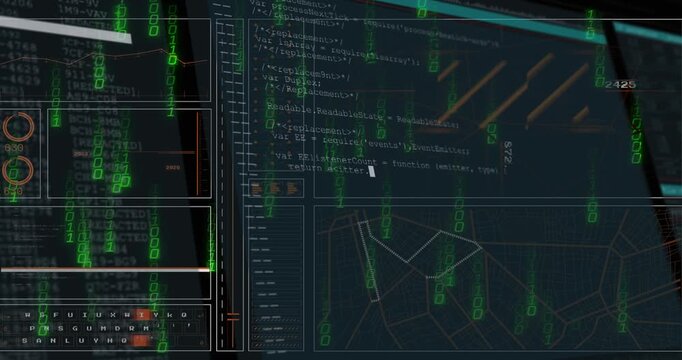Tap the H key in the bottom row
This screenshot has width=682, height=360.
click(110, 341)
